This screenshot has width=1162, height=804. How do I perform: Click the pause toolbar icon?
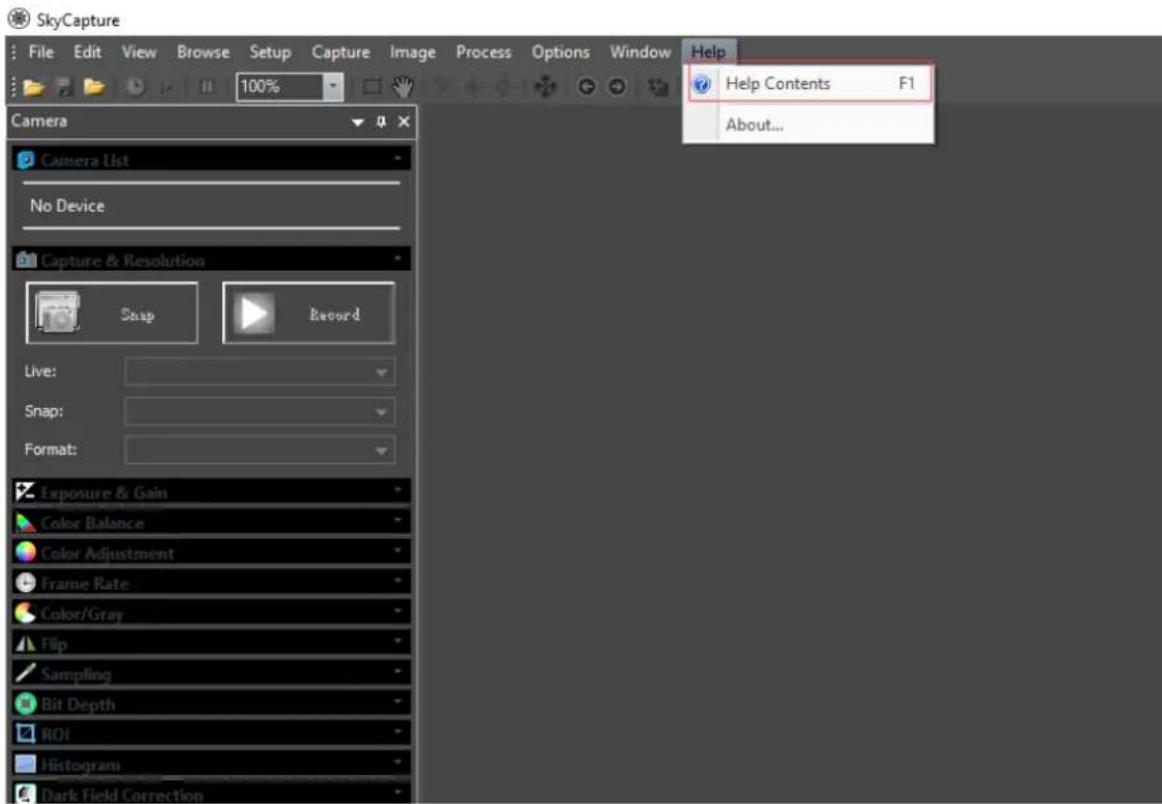[x=207, y=87]
